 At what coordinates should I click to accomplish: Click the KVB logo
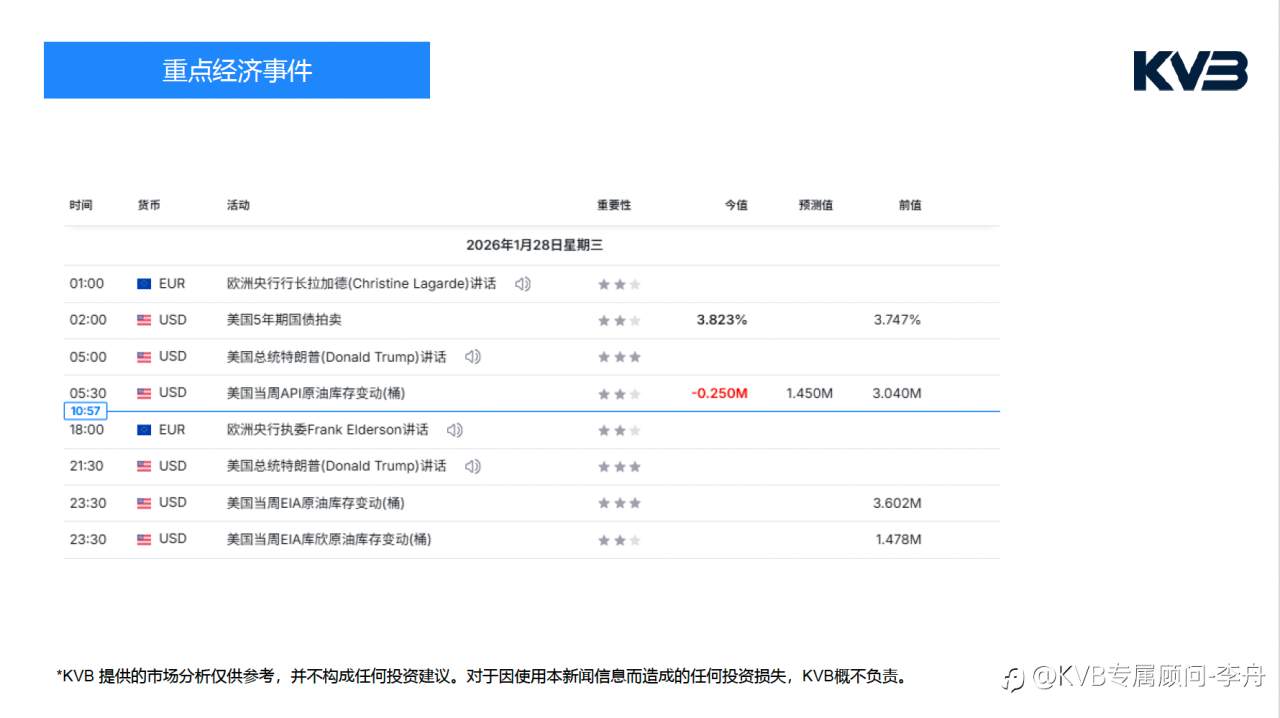click(1191, 71)
